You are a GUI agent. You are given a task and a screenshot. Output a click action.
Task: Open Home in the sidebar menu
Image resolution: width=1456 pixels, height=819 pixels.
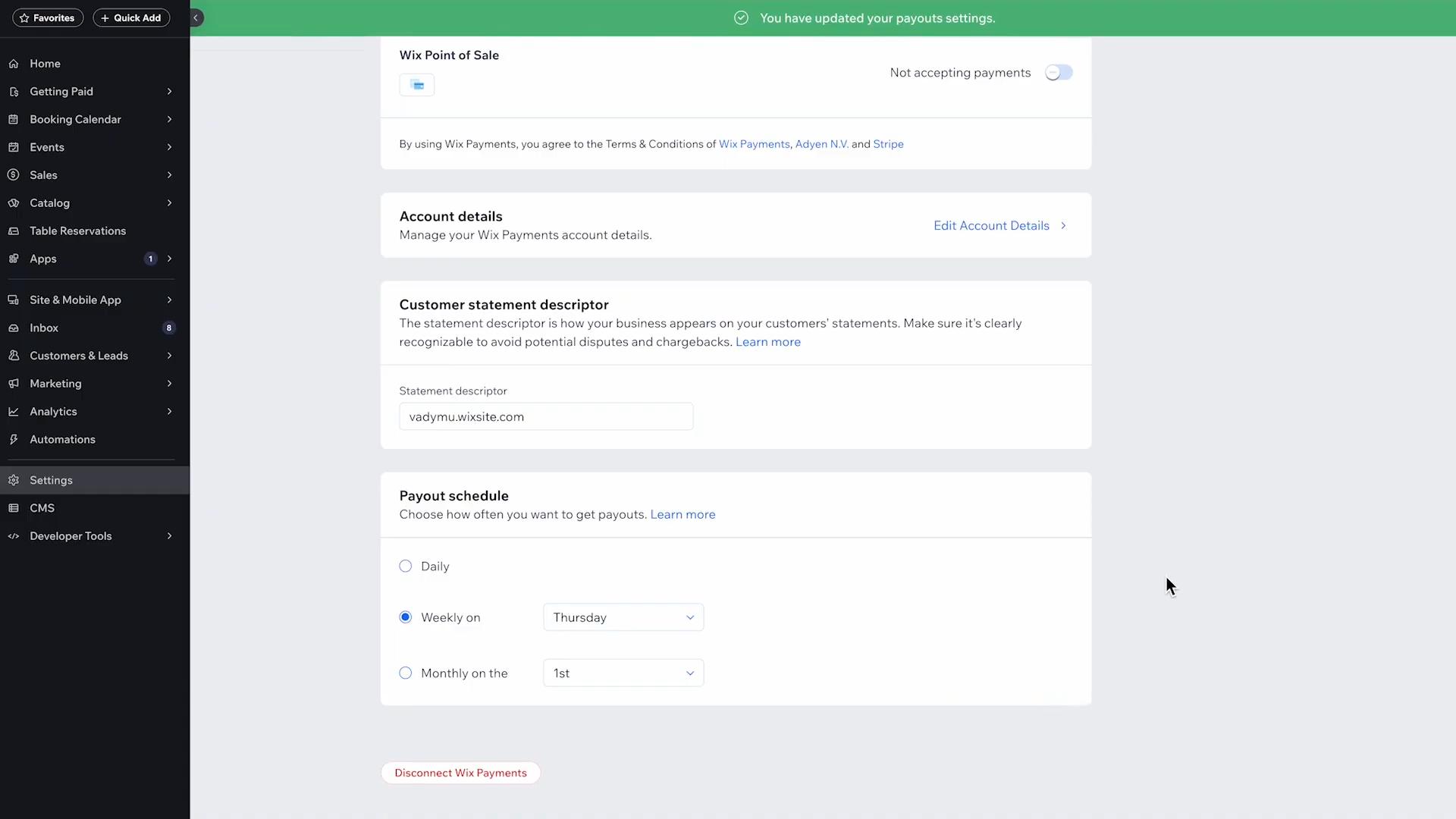[95, 64]
